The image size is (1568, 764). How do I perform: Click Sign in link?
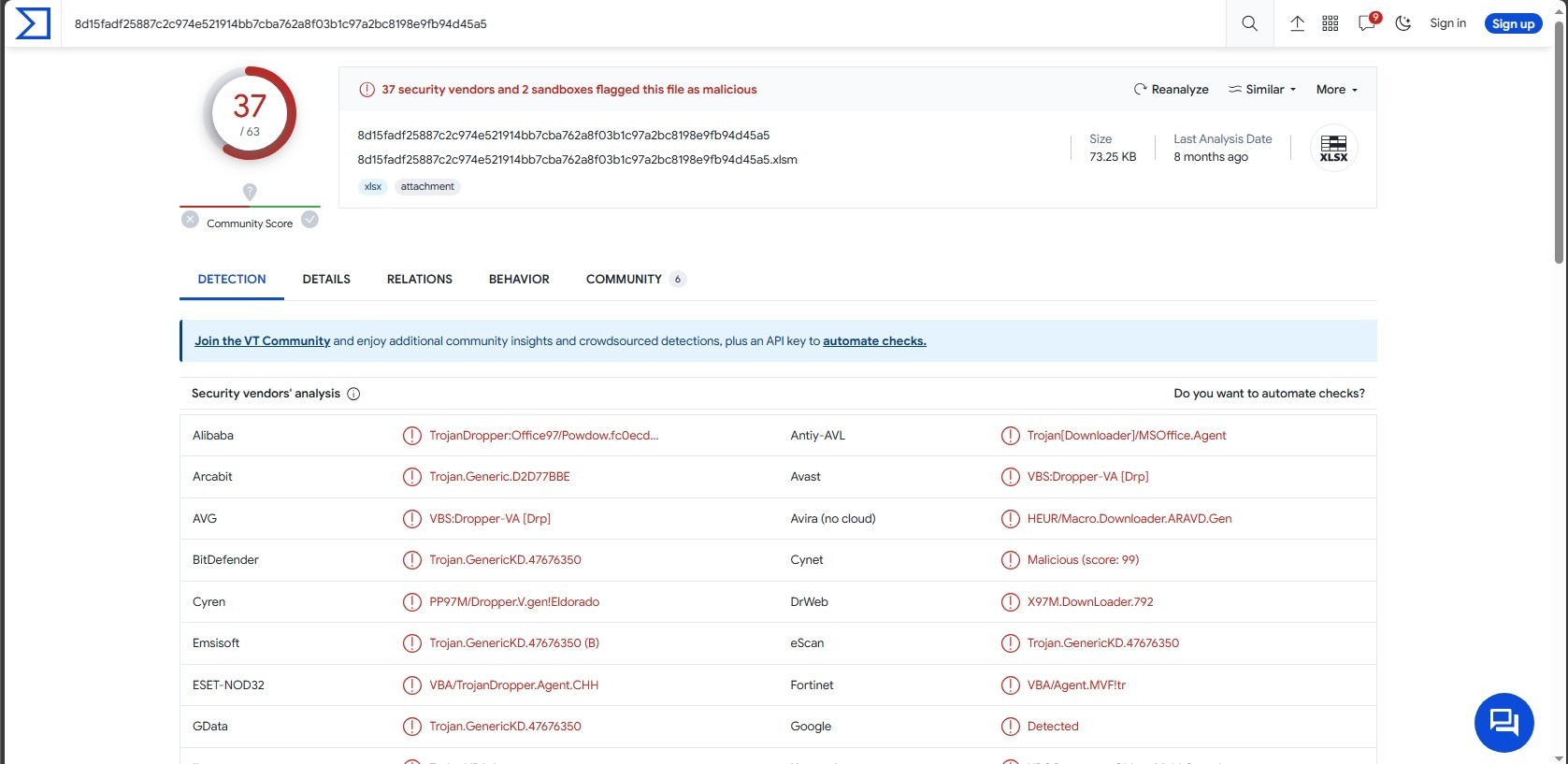(x=1447, y=23)
